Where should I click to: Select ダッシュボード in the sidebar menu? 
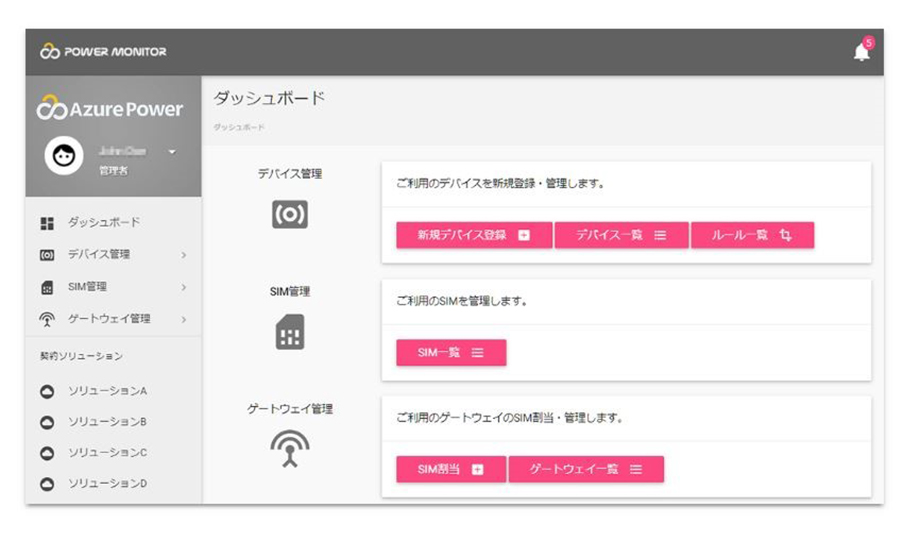[x=103, y=222]
